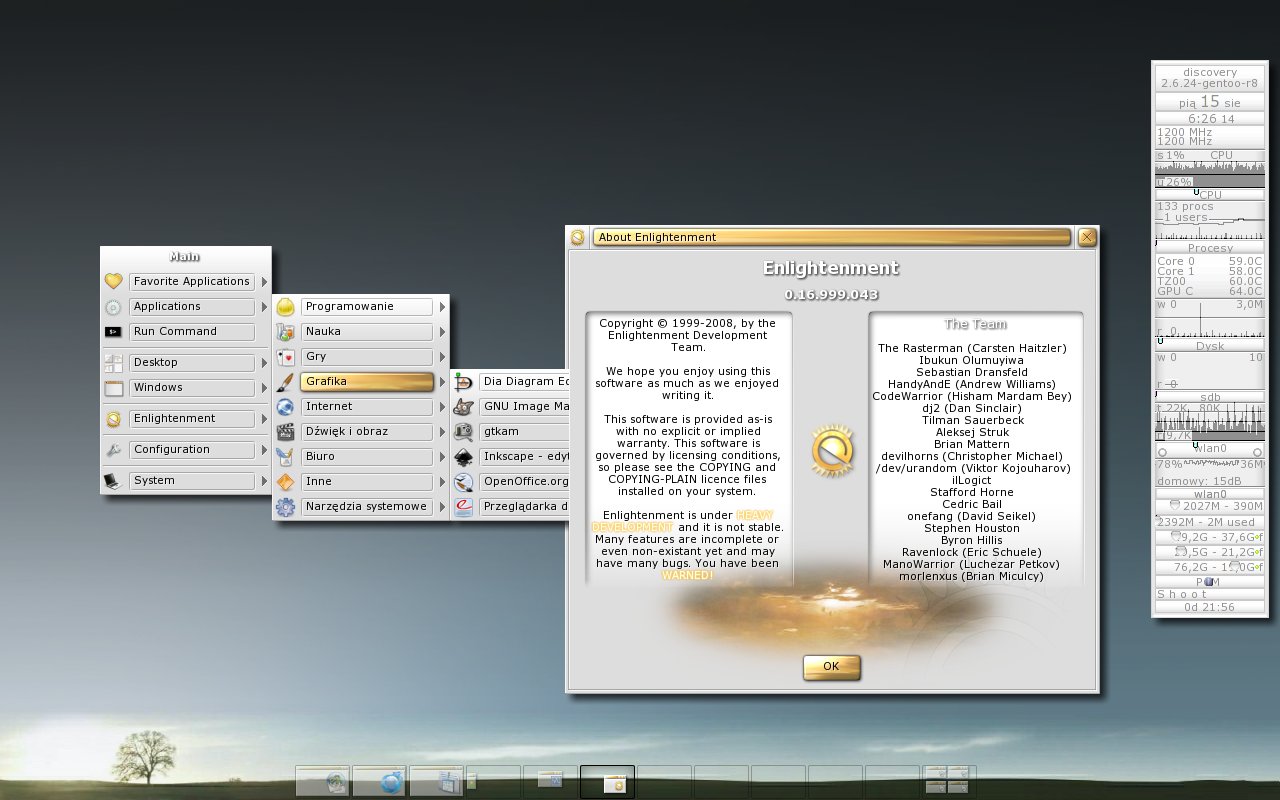This screenshot has height=800, width=1280.
Task: Open the Dźwięk i obraz menu entry
Action: pos(366,432)
